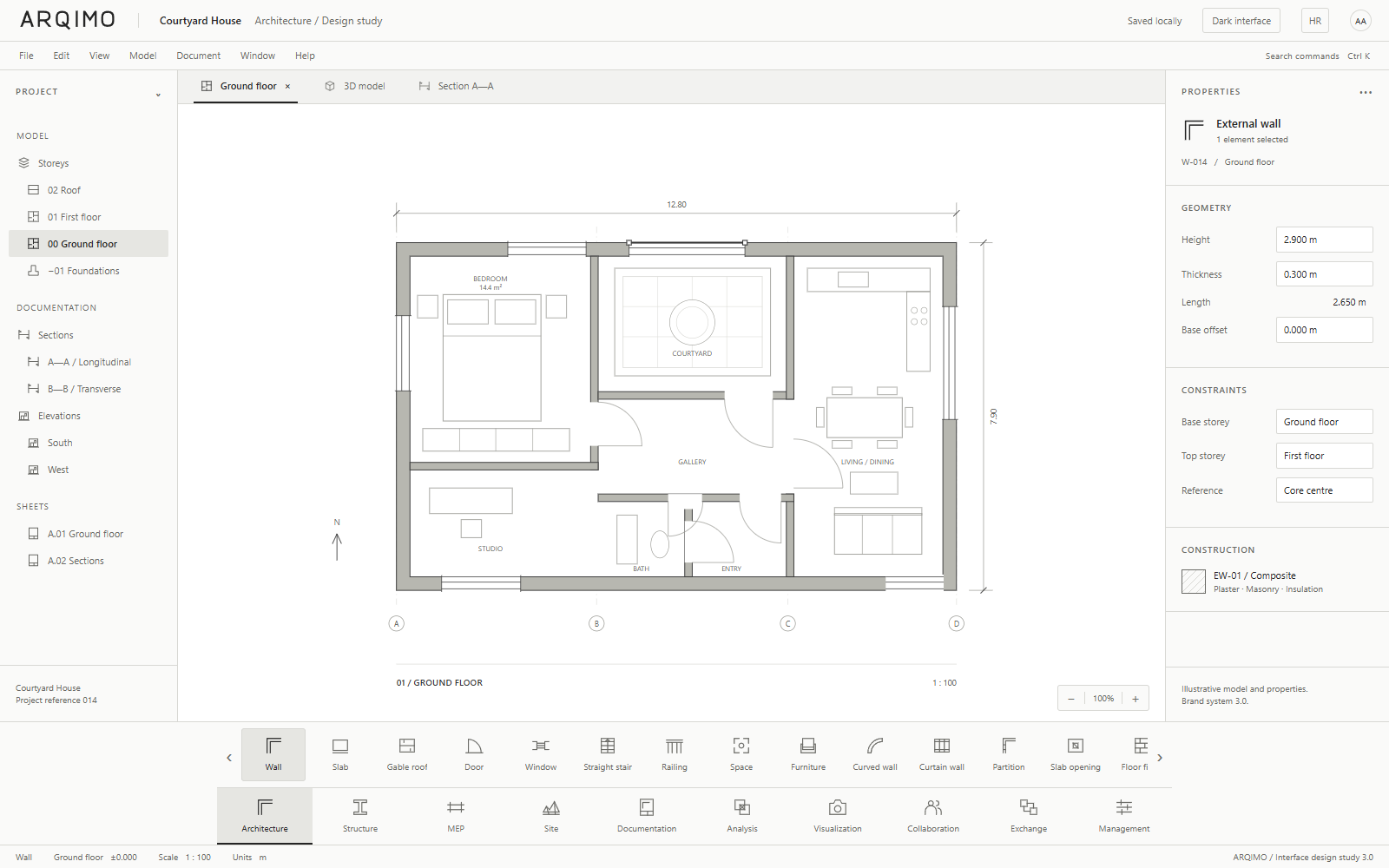Select the Curtain wall tool
Image resolution: width=1389 pixels, height=868 pixels.
[942, 754]
